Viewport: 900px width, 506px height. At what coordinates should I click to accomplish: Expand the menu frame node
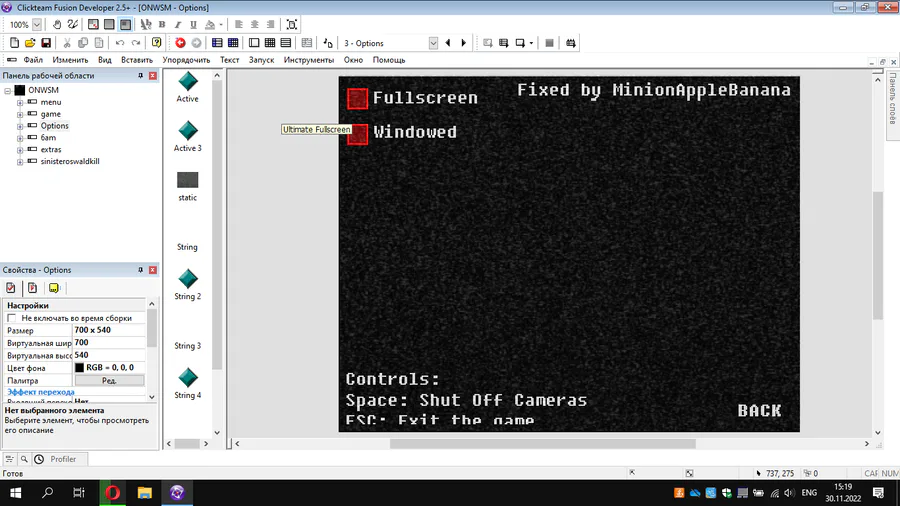pyautogui.click(x=20, y=103)
